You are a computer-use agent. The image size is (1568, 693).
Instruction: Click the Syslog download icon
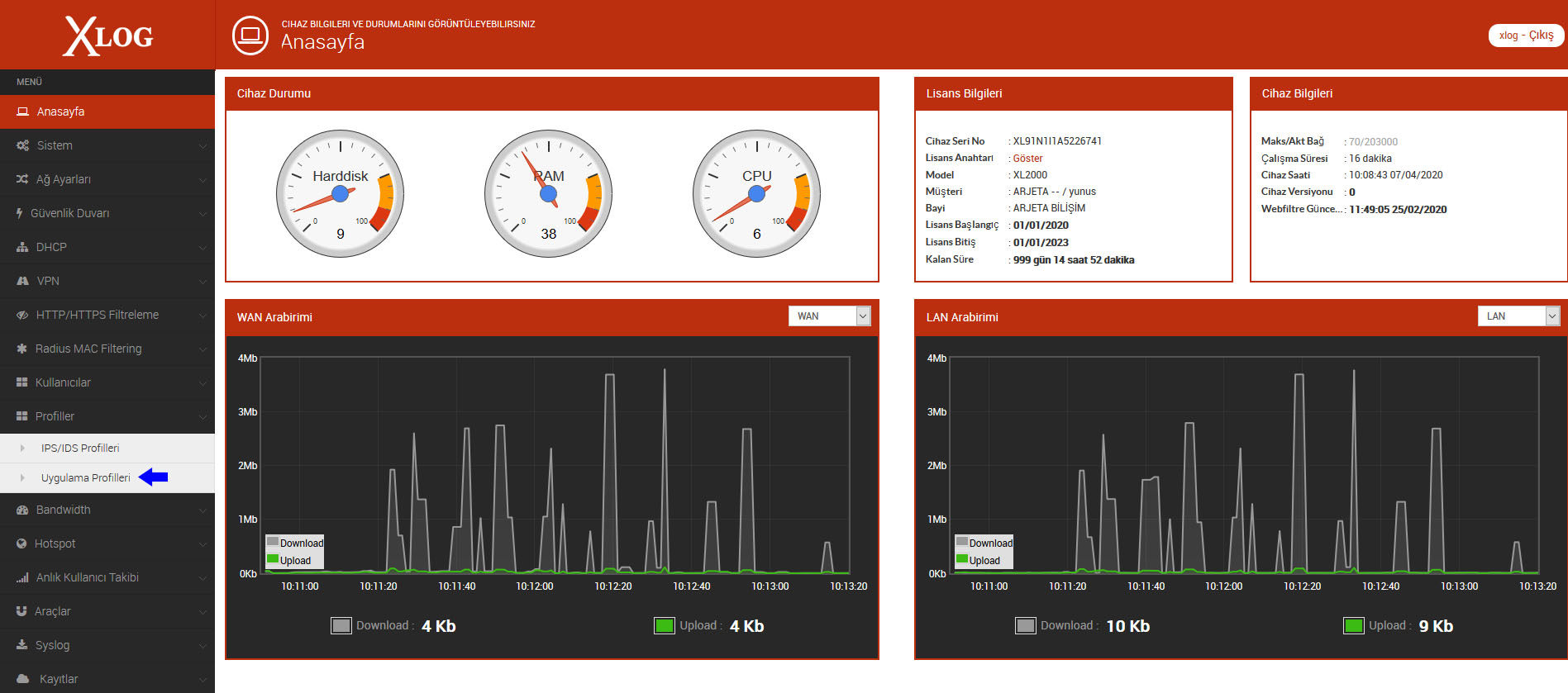(21, 645)
